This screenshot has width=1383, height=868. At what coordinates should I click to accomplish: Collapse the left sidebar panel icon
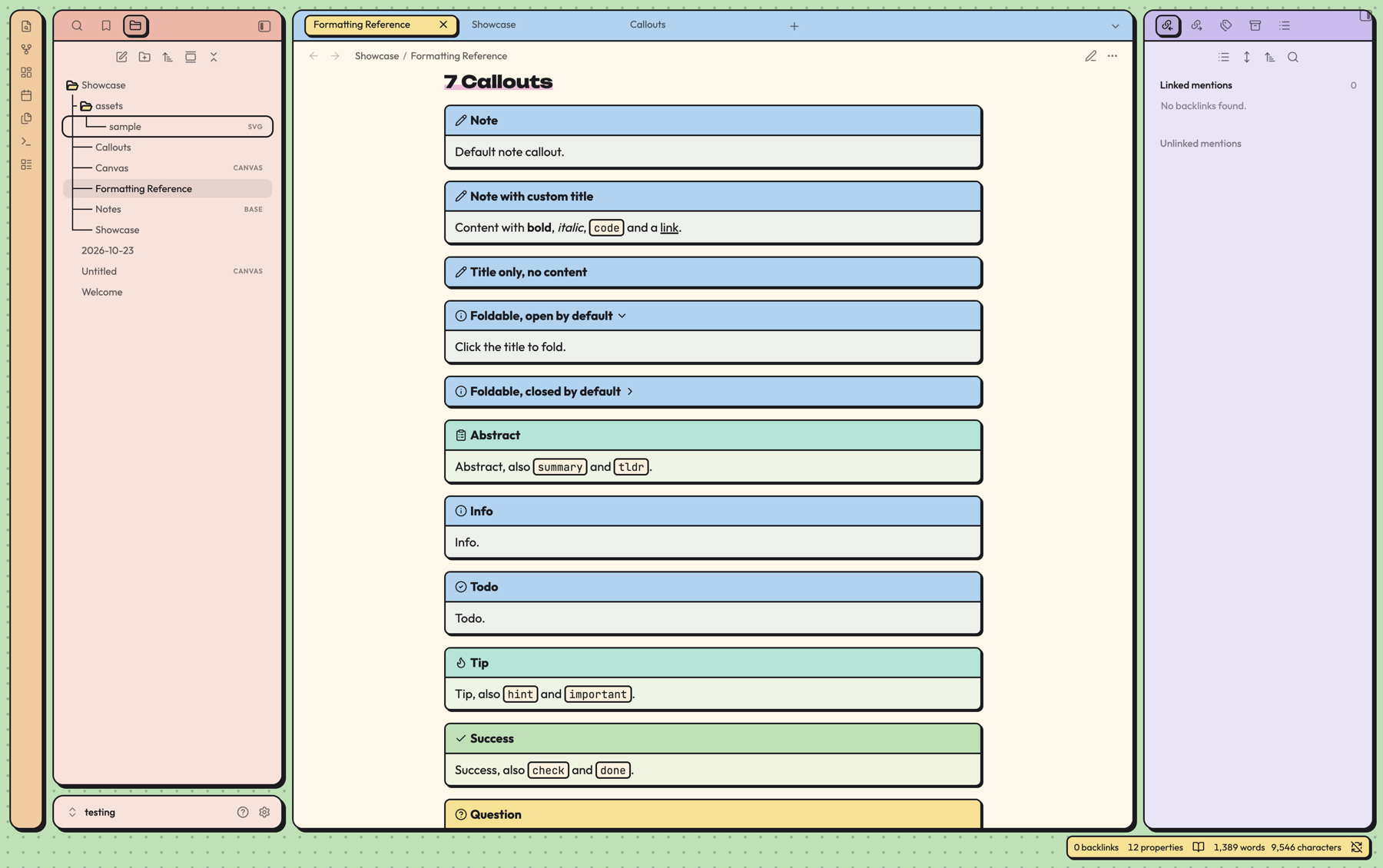point(264,26)
